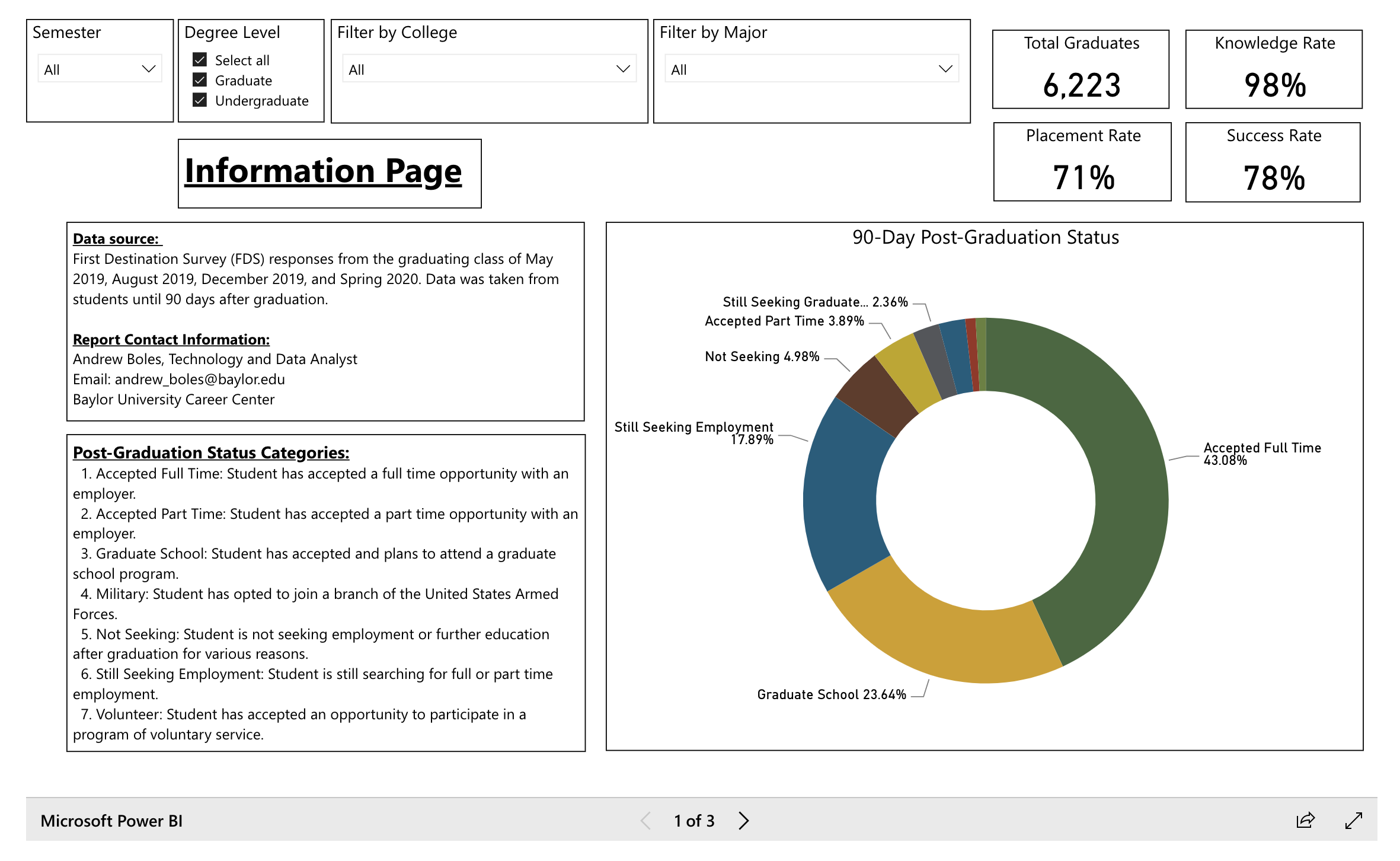1400x861 pixels.
Task: Click the share icon in footer
Action: pos(1305,820)
